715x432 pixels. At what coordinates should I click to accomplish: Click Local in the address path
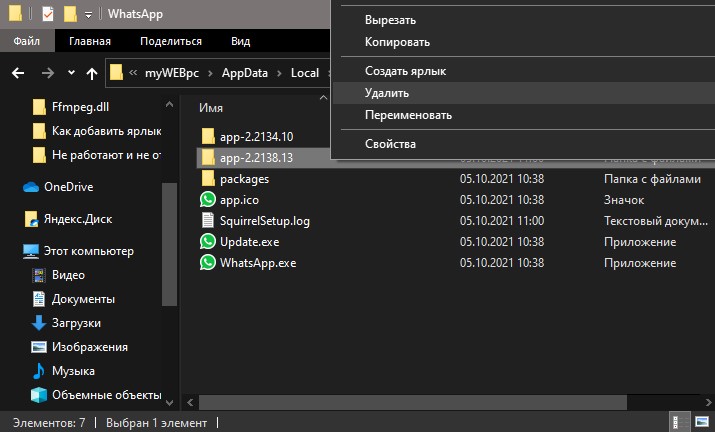[305, 73]
